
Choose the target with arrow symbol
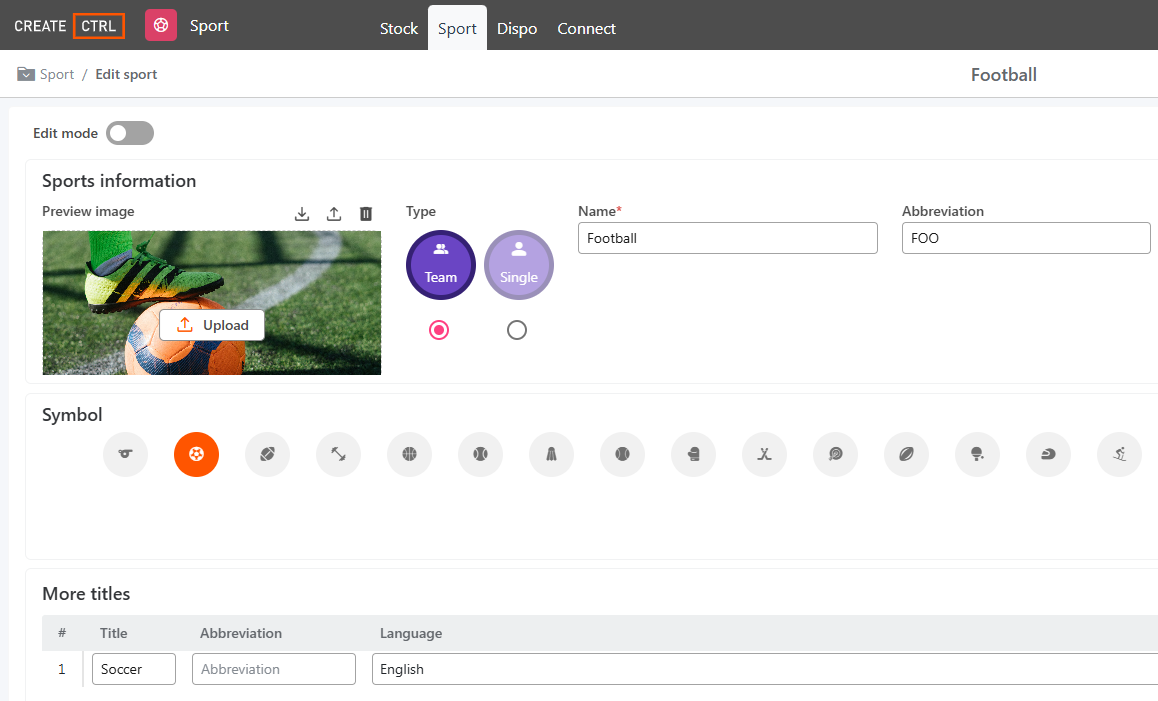click(x=835, y=454)
